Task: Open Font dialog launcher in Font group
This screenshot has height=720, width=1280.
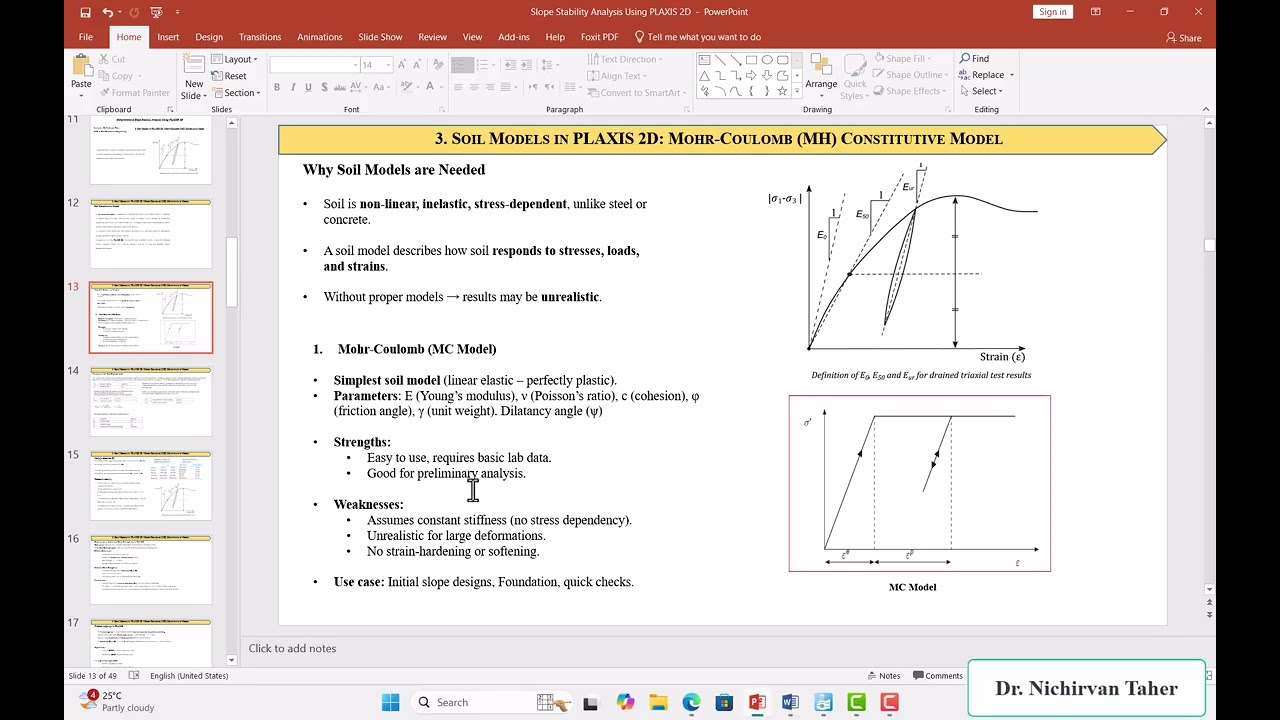Action: coord(440,109)
